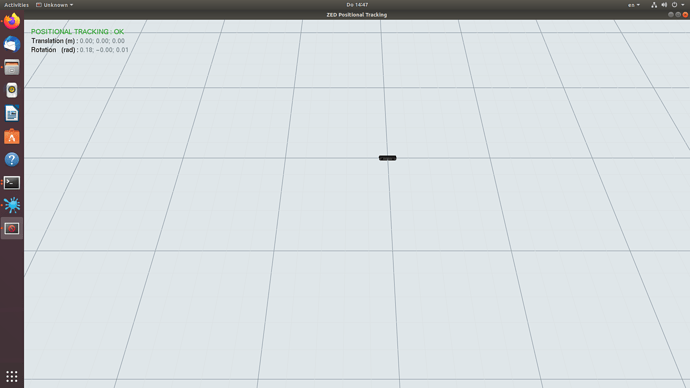The width and height of the screenshot is (690, 388).
Task: Maximize the ZED Positional Tracking window
Action: [678, 15]
